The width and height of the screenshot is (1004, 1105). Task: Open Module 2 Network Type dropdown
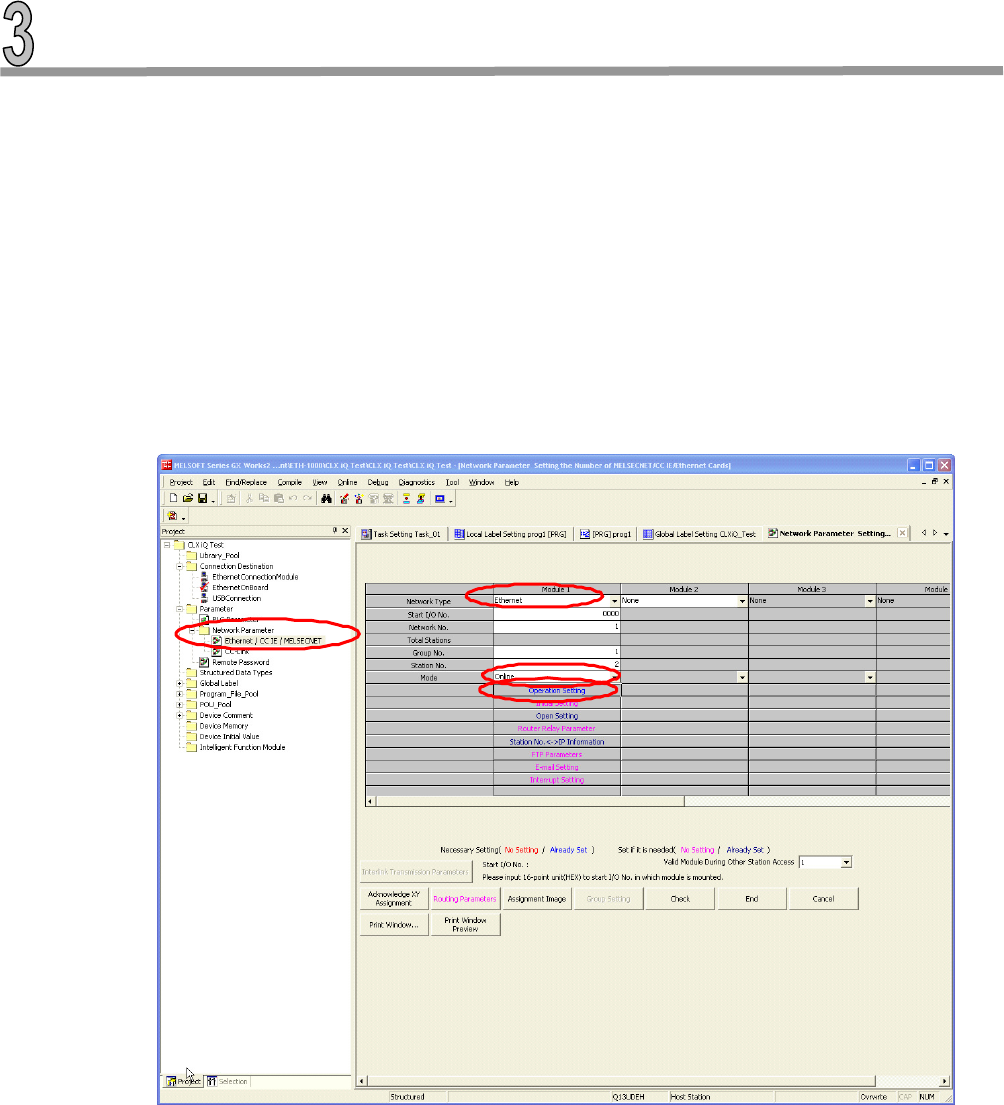[x=742, y=601]
